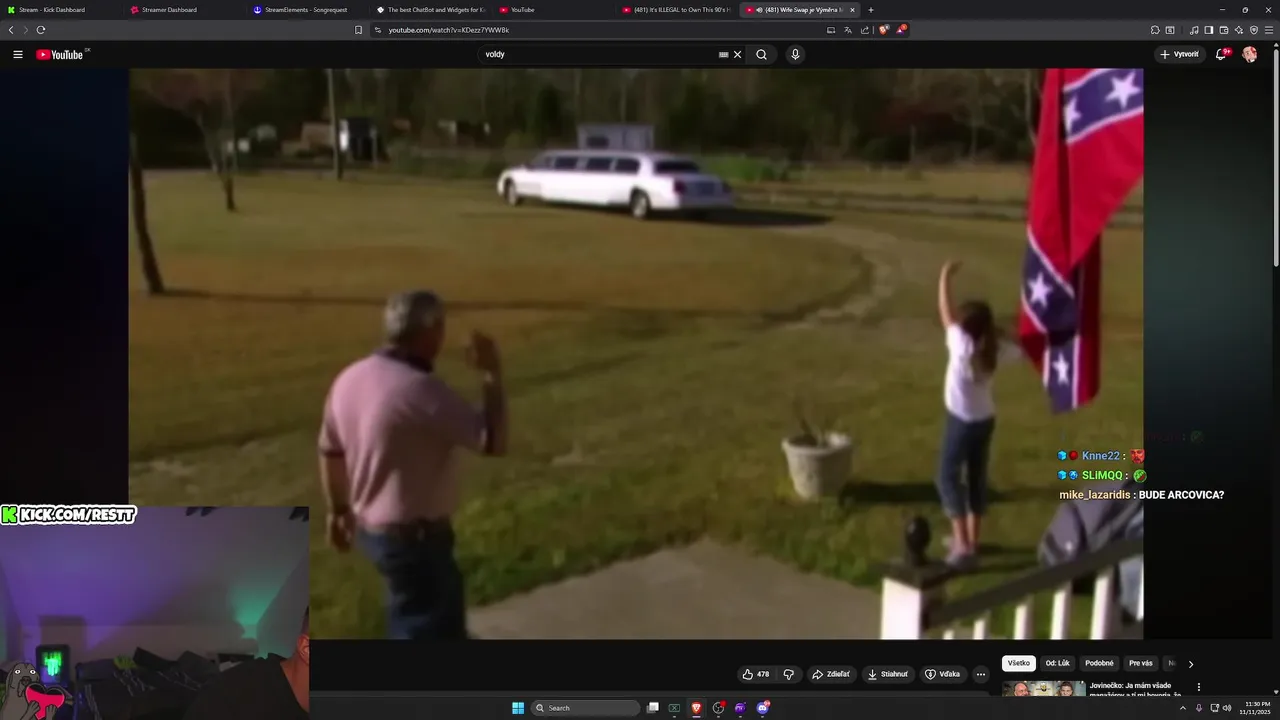Expand the system tray hidden icons chevron
The width and height of the screenshot is (1280, 720).
coord(1181,708)
